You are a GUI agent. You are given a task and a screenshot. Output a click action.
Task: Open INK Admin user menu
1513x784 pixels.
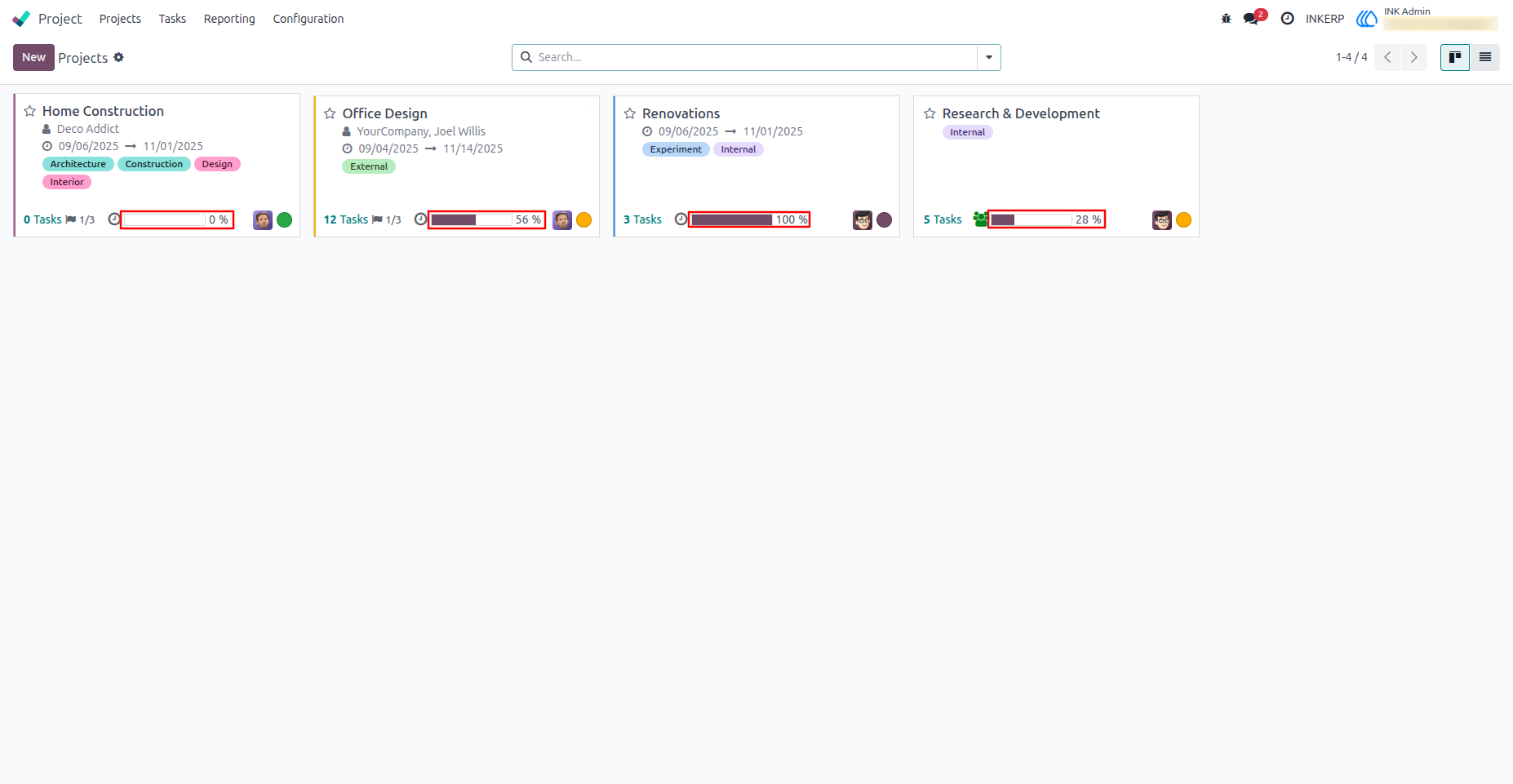(x=1426, y=18)
